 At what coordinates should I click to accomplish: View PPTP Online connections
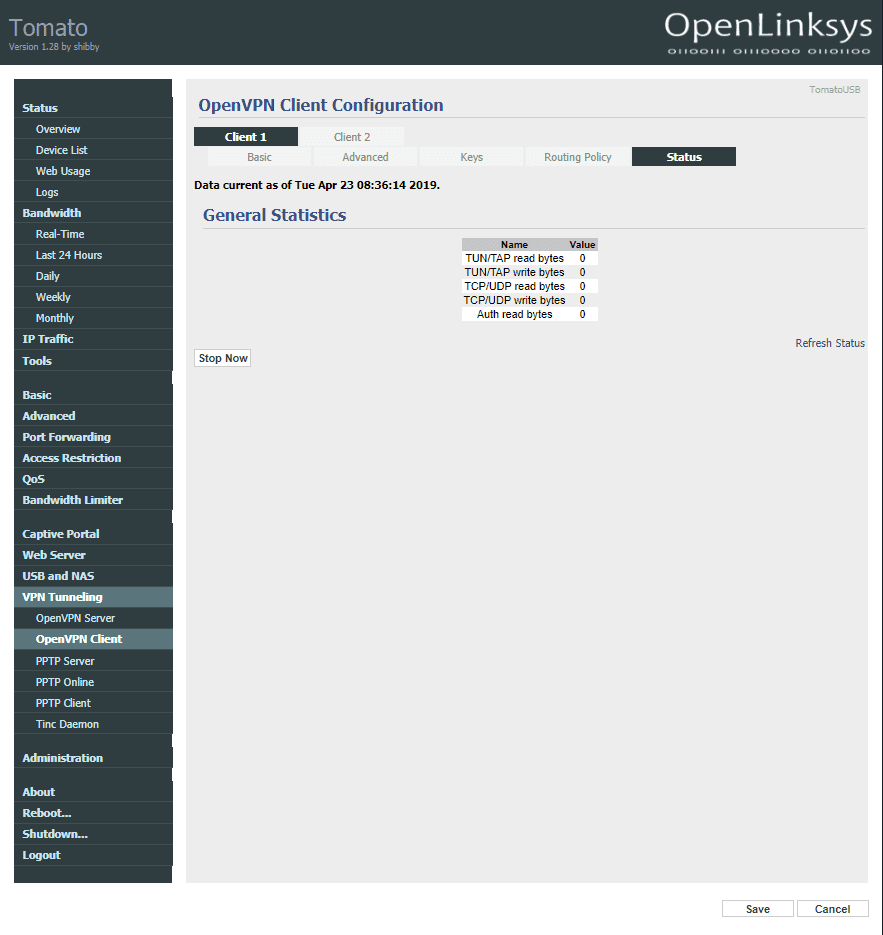tap(62, 681)
